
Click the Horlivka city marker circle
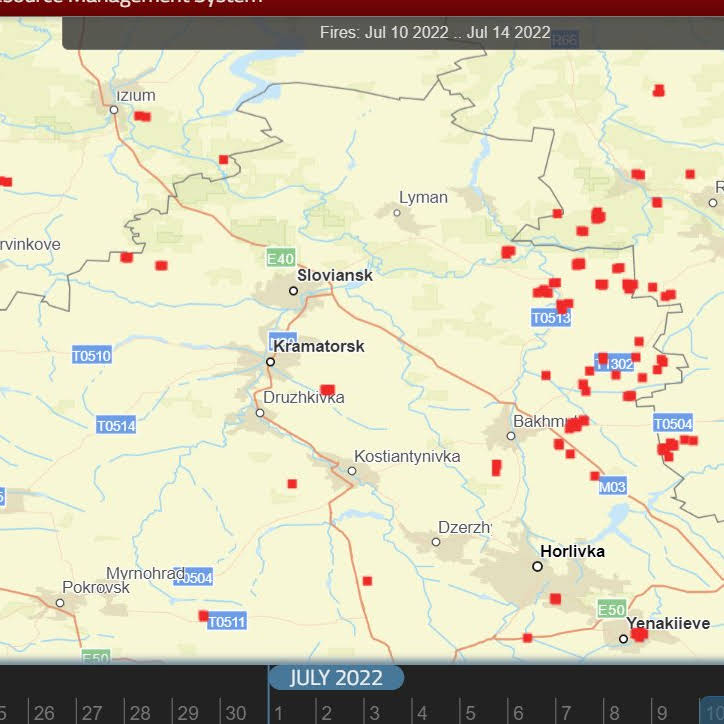pyautogui.click(x=537, y=567)
